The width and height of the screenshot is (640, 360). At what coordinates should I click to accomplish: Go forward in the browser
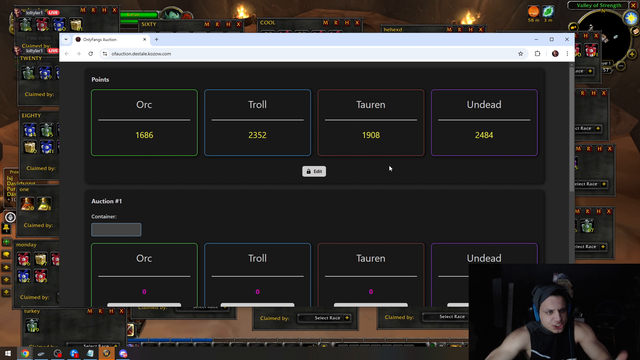pyautogui.click(x=78, y=54)
